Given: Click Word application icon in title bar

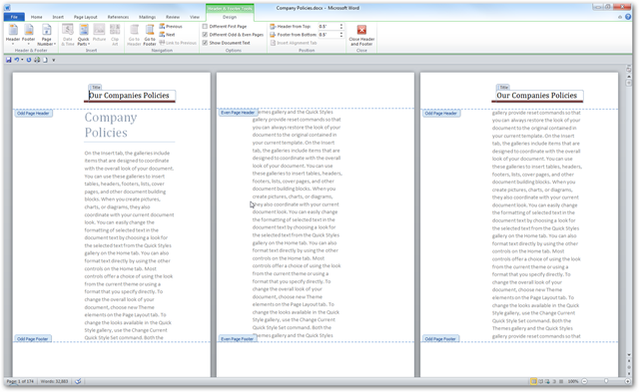Looking at the screenshot, I should pyautogui.click(x=8, y=8).
